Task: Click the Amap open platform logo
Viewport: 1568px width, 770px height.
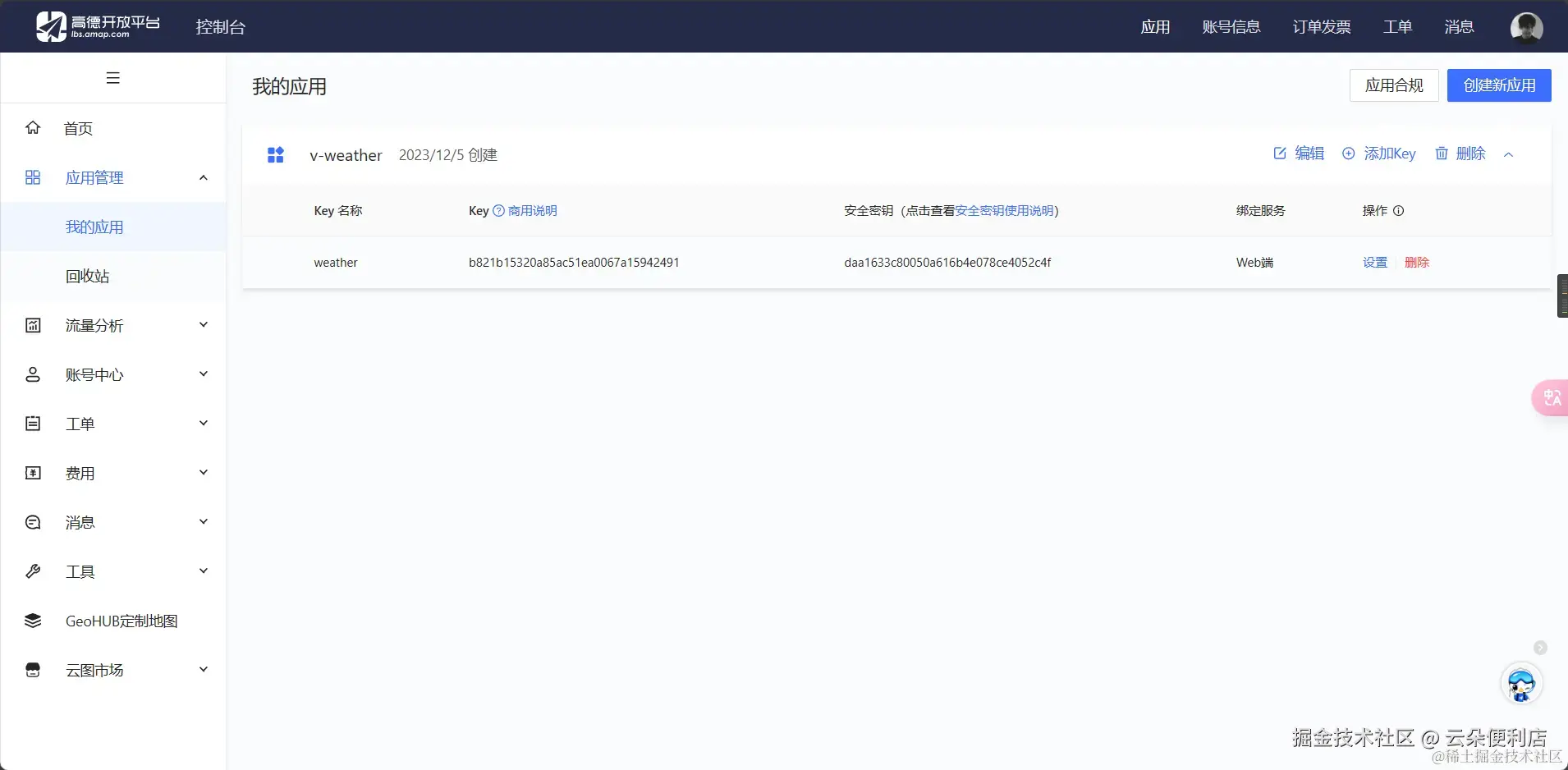Action: tap(99, 26)
